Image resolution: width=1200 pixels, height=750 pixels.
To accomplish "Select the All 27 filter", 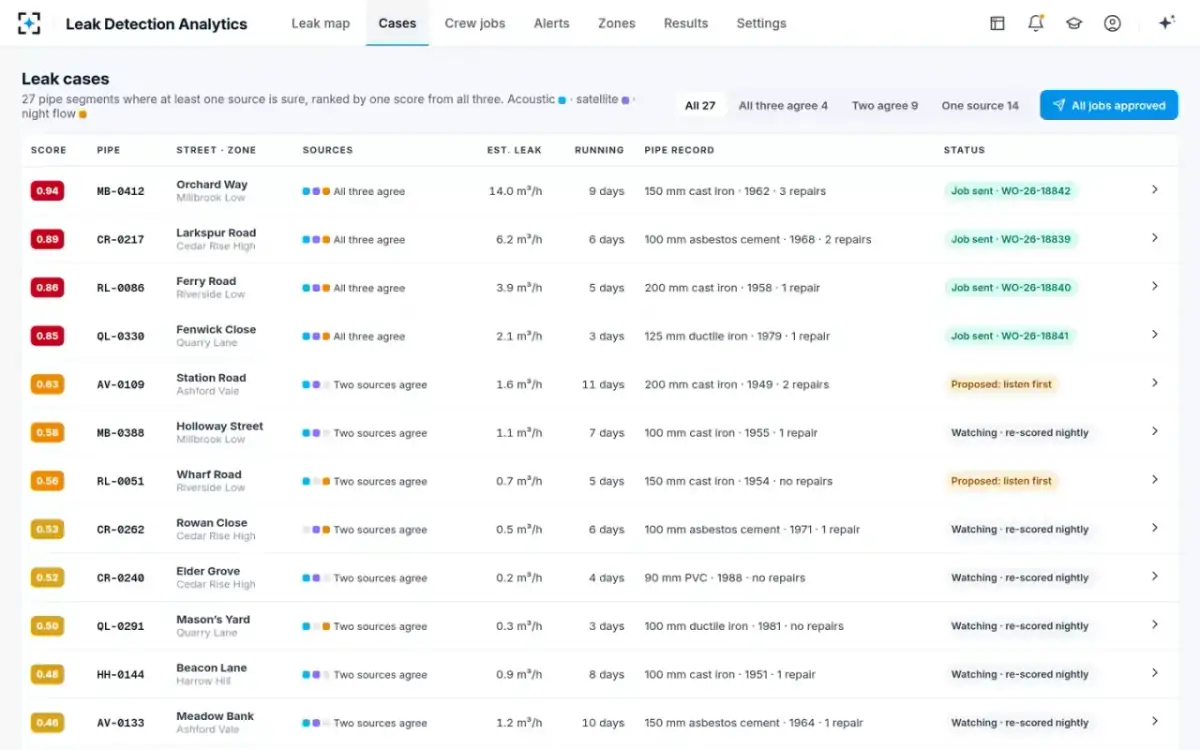I will click(700, 105).
